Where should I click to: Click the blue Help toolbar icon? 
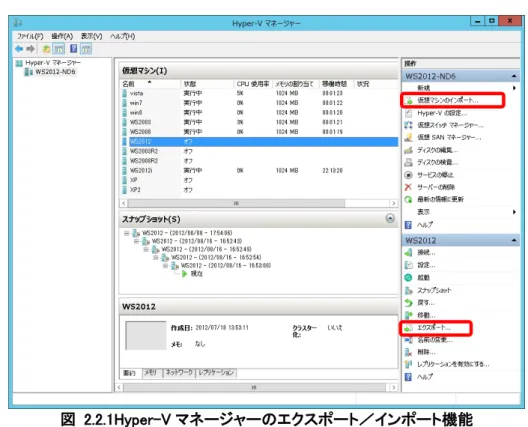point(73,49)
